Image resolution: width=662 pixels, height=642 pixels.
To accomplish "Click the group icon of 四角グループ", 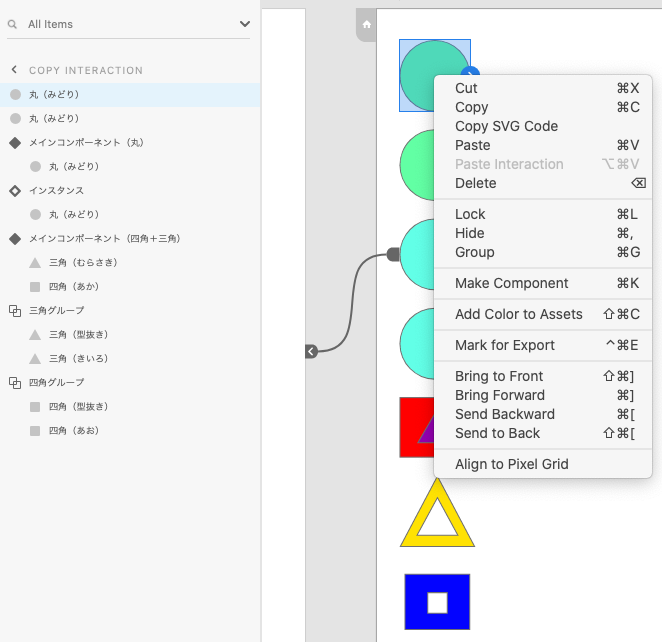I will [x=15, y=383].
